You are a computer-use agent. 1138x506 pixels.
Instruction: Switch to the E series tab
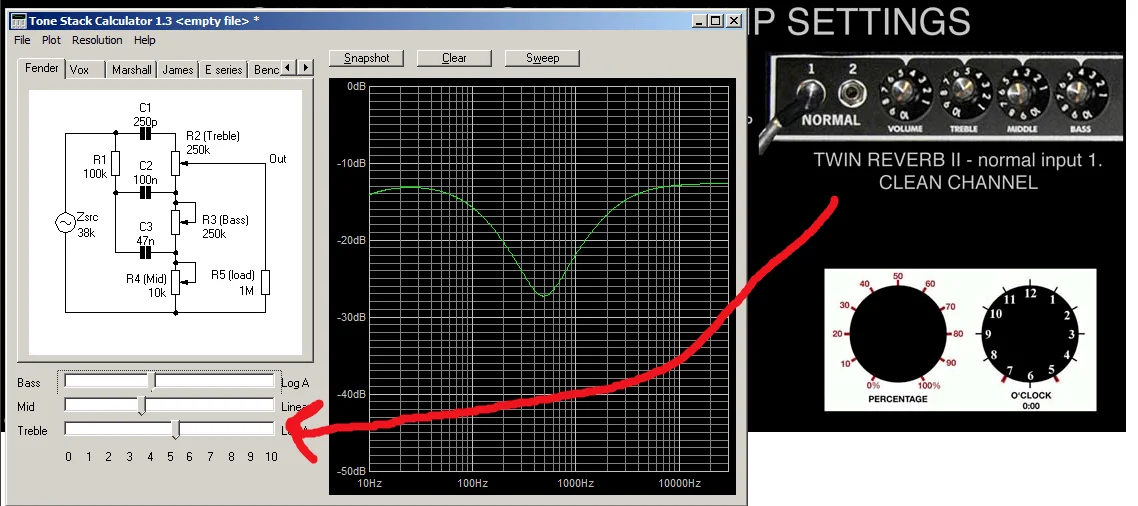coord(224,70)
